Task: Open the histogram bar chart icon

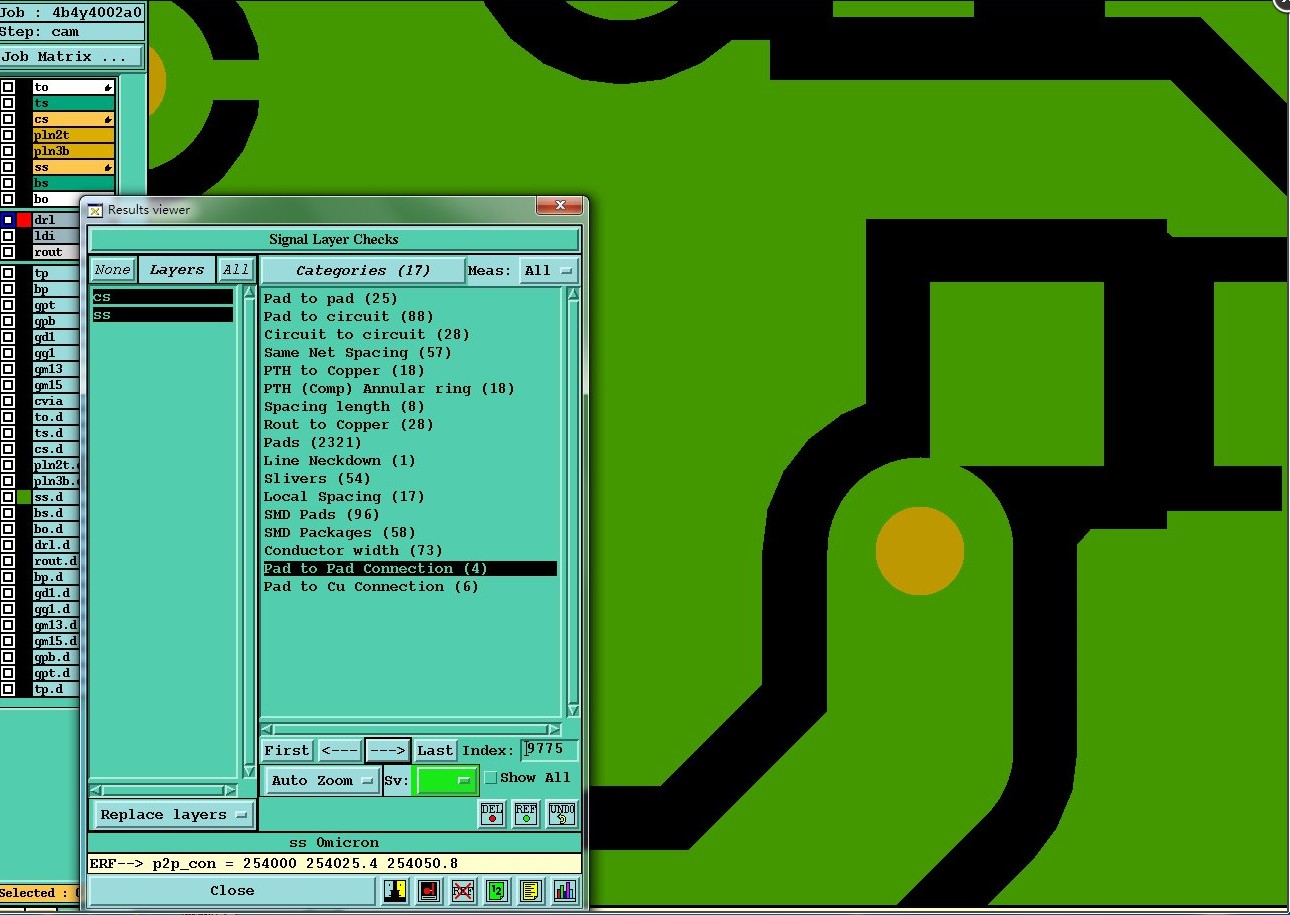Action: coord(564,890)
